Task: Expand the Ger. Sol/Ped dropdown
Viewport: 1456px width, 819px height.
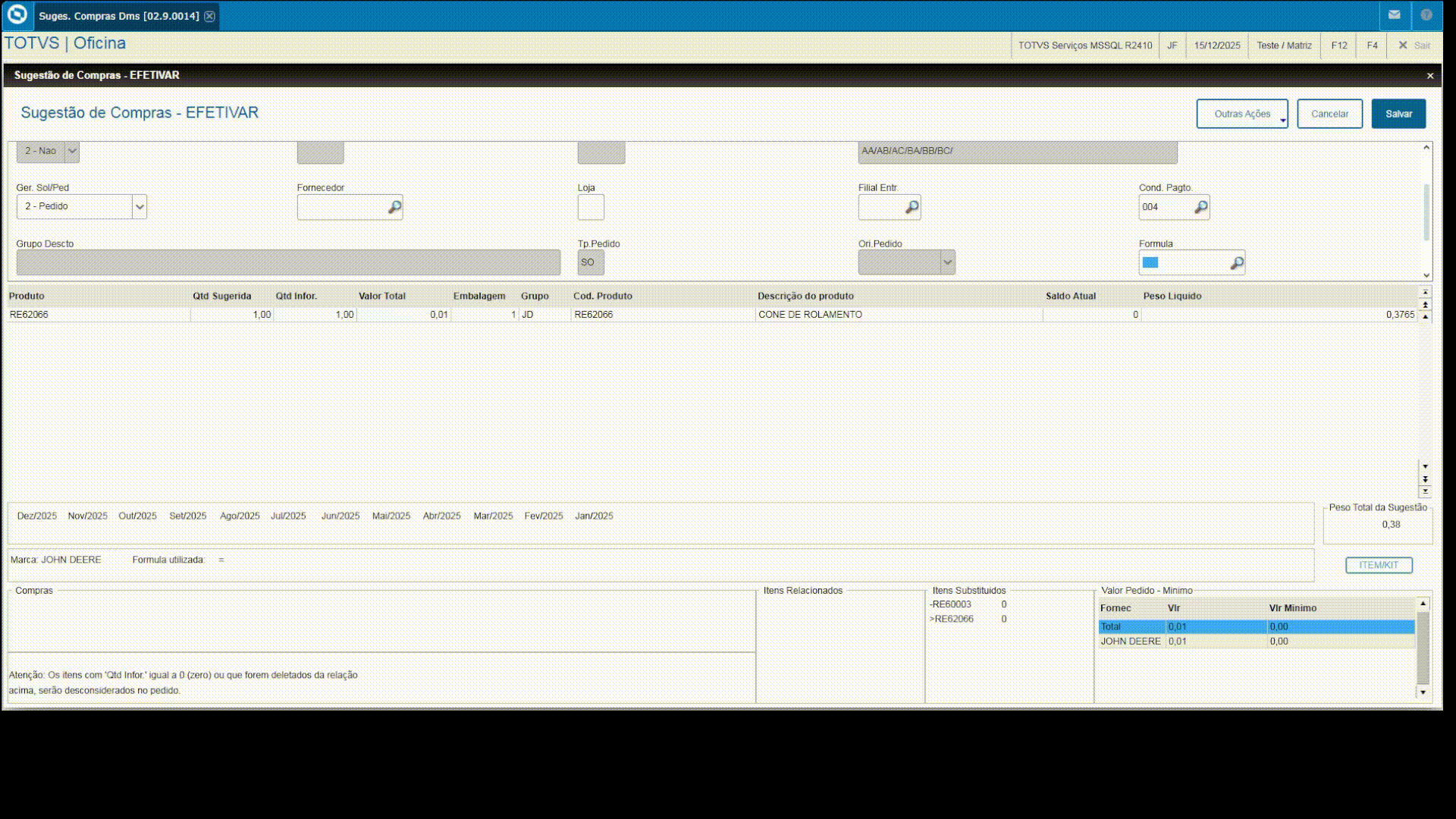Action: click(x=140, y=207)
